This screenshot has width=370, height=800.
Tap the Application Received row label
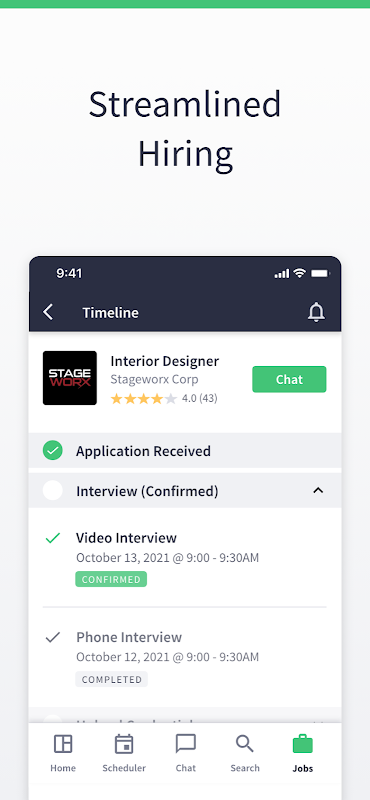(x=143, y=451)
